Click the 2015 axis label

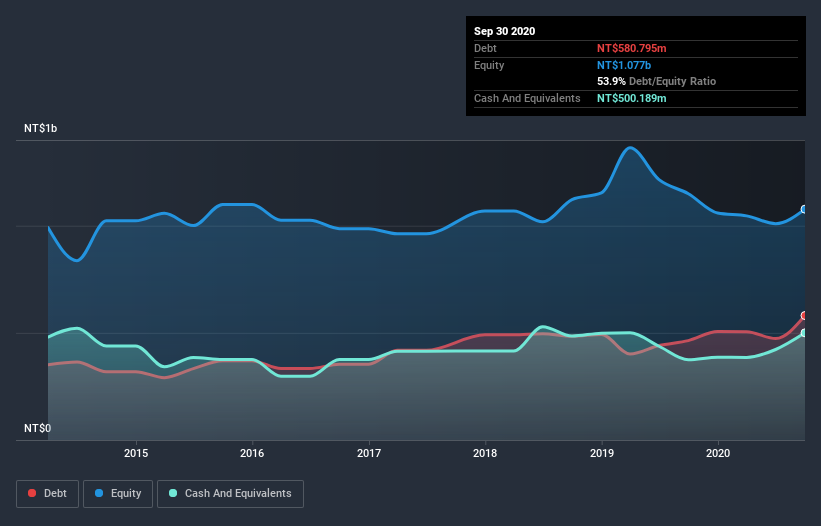[x=136, y=453]
